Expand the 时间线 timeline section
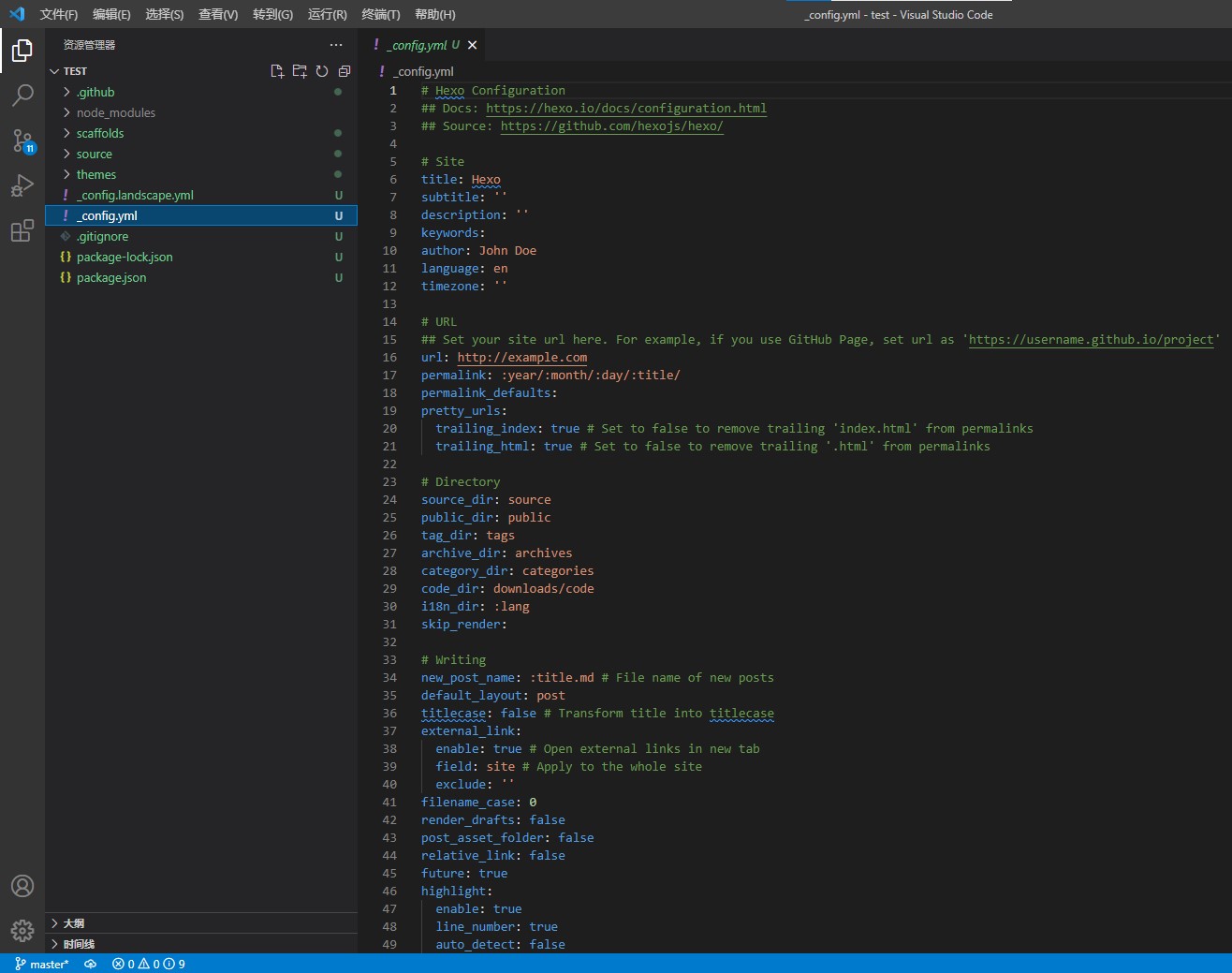This screenshot has height=973, width=1232. 79,944
